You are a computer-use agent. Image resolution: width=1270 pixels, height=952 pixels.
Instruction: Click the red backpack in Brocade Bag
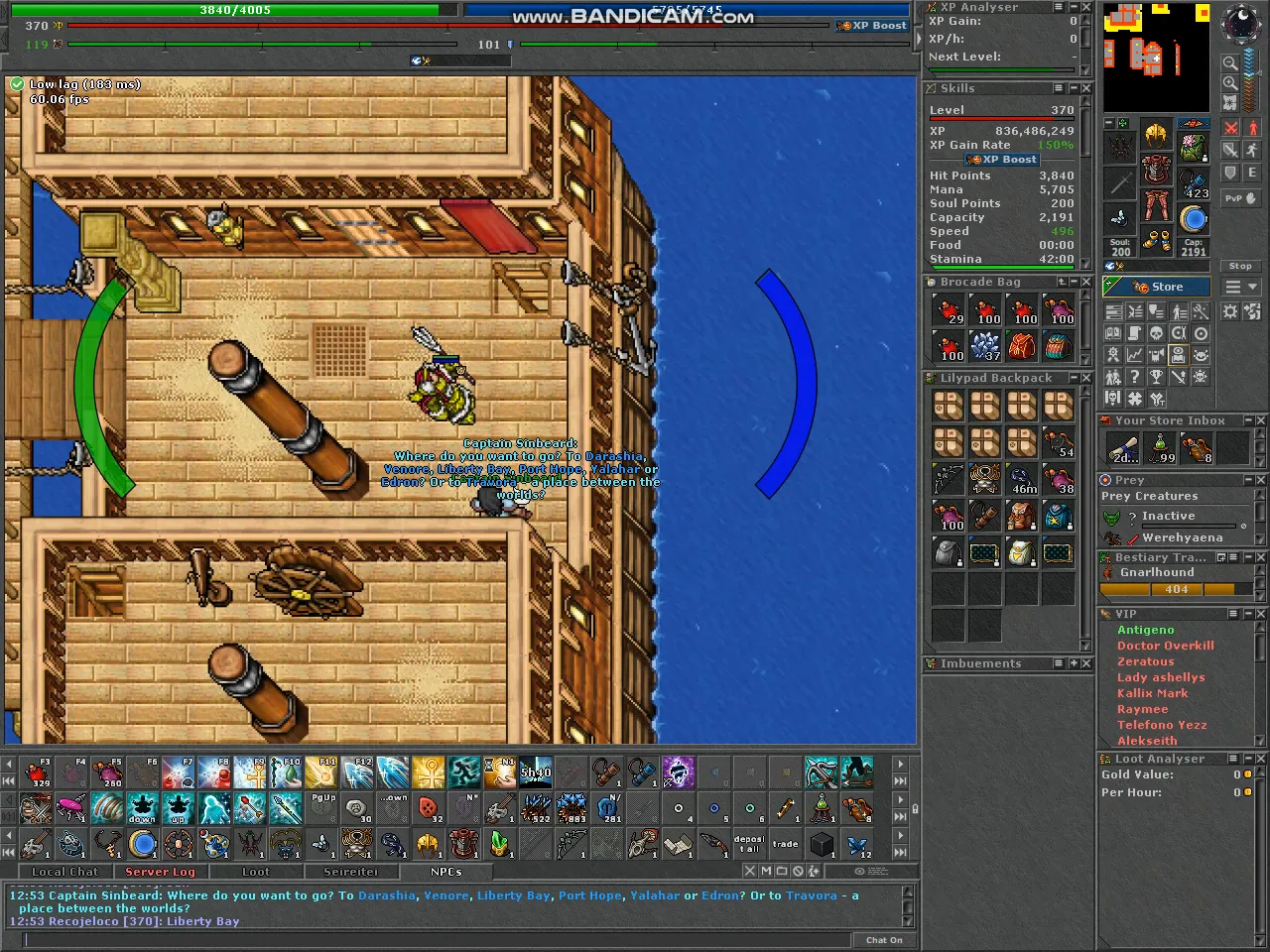point(1021,346)
